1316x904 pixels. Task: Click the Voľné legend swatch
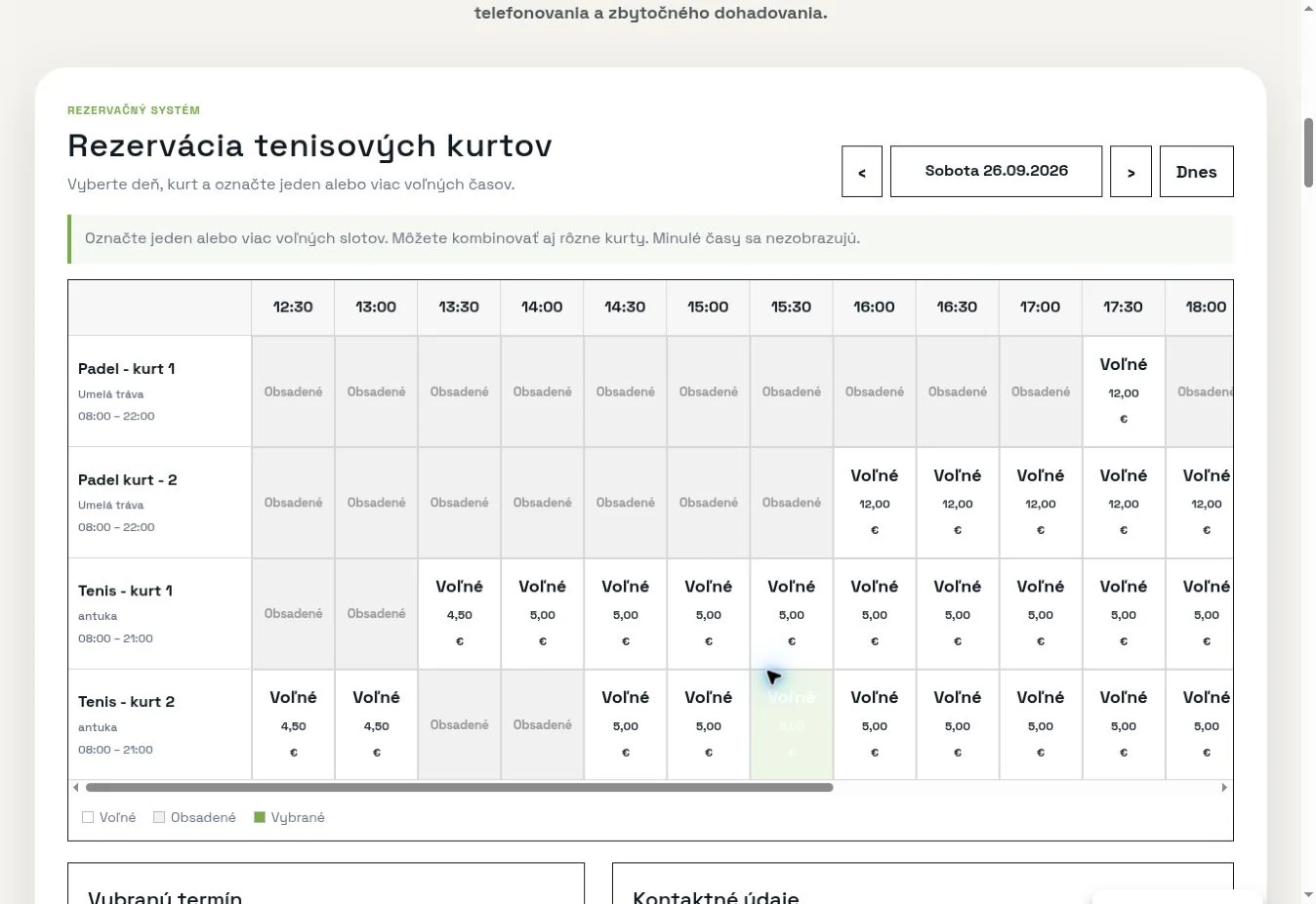pyautogui.click(x=88, y=818)
